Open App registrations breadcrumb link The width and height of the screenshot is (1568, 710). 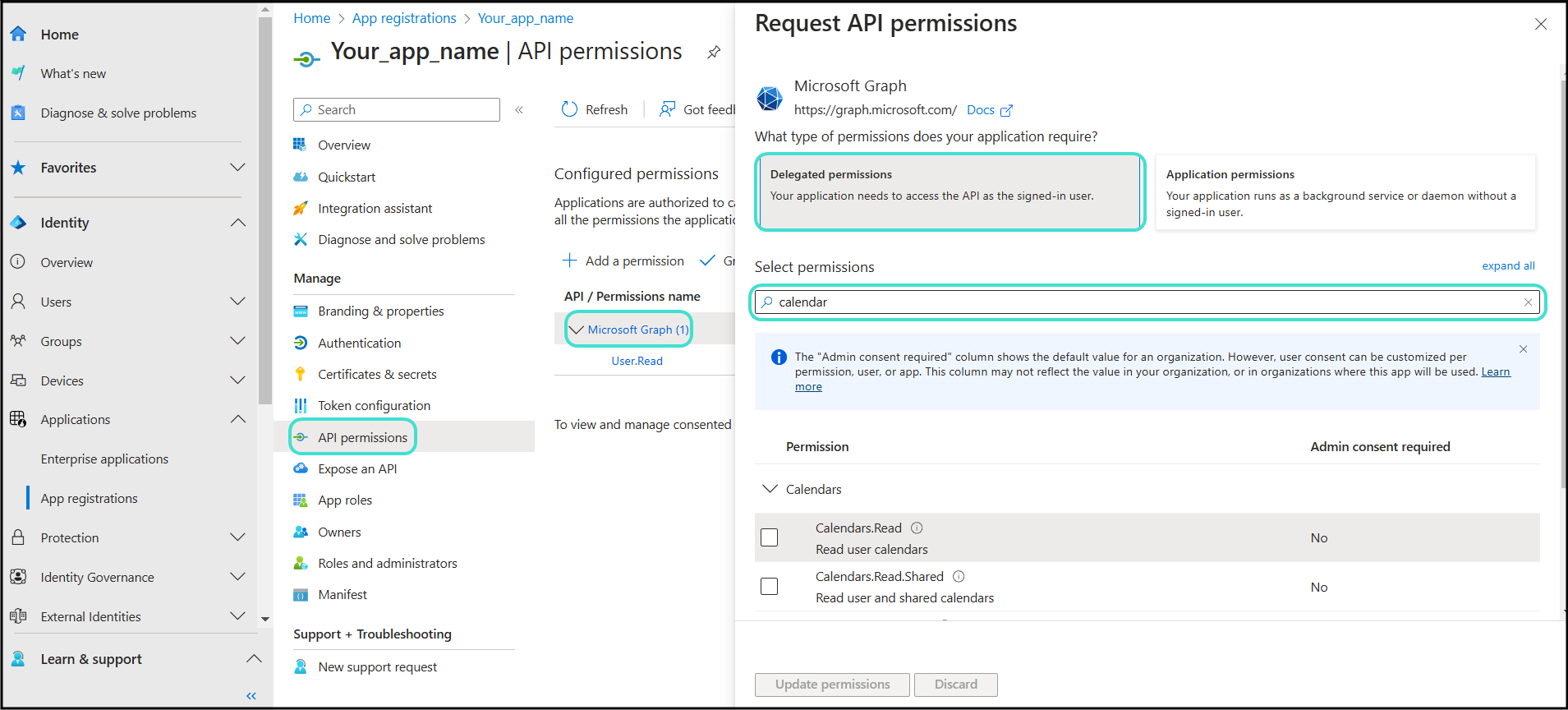pyautogui.click(x=404, y=18)
